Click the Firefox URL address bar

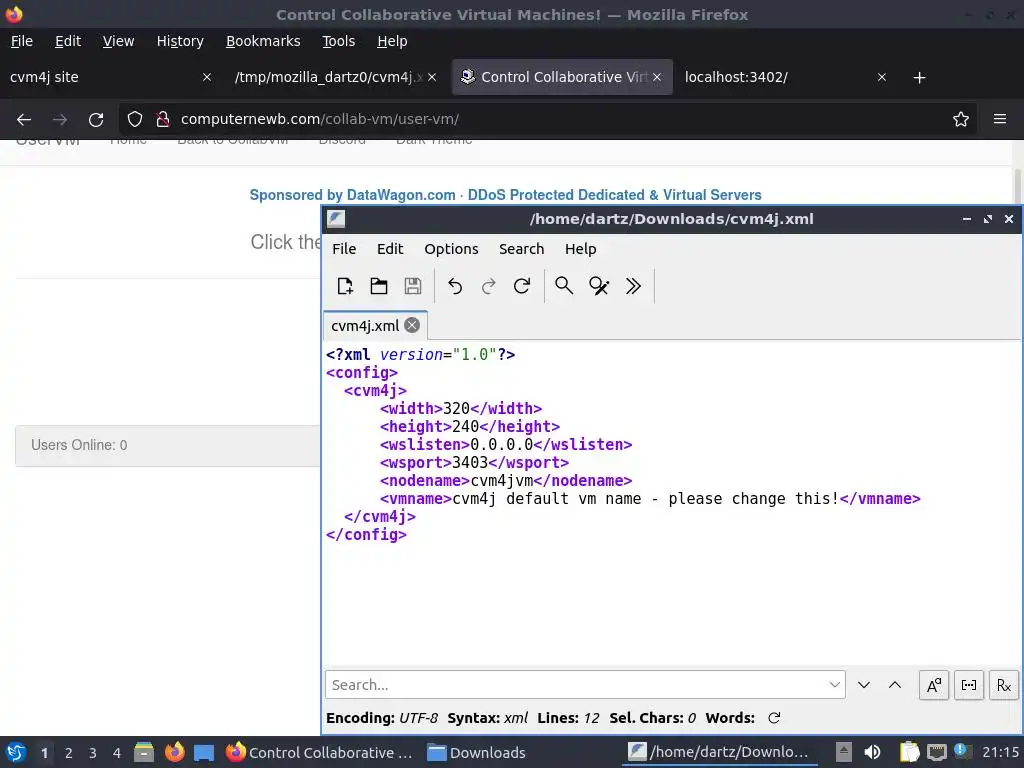coord(547,120)
